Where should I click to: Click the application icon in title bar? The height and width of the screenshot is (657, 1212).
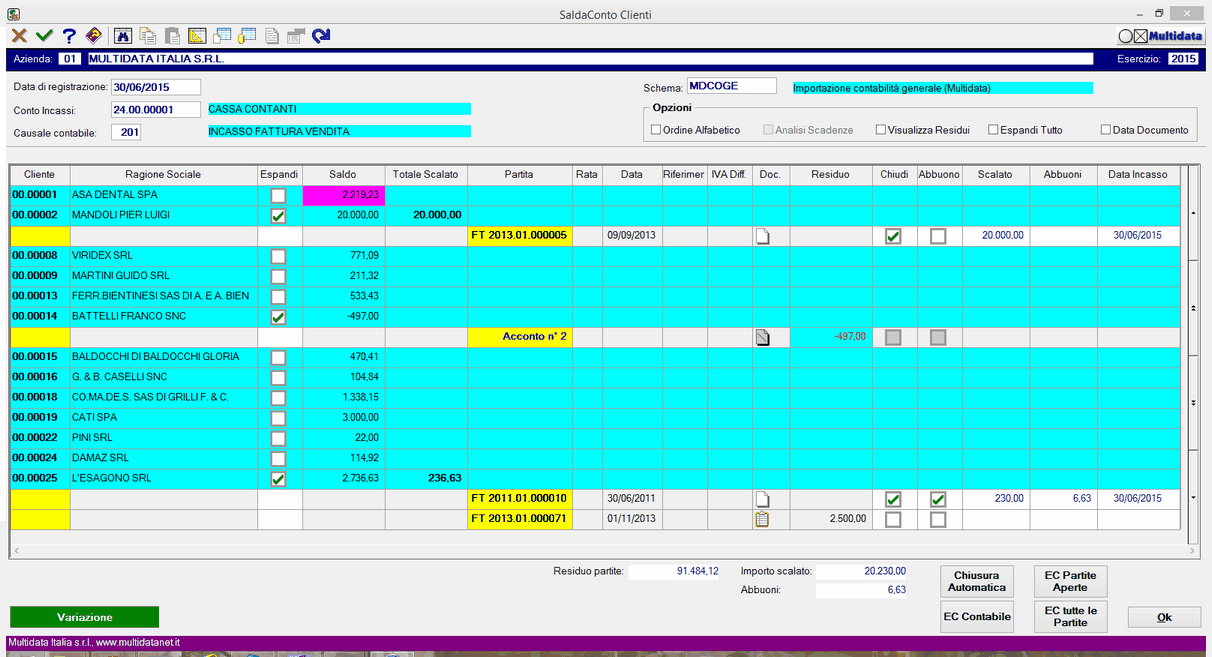pos(14,13)
